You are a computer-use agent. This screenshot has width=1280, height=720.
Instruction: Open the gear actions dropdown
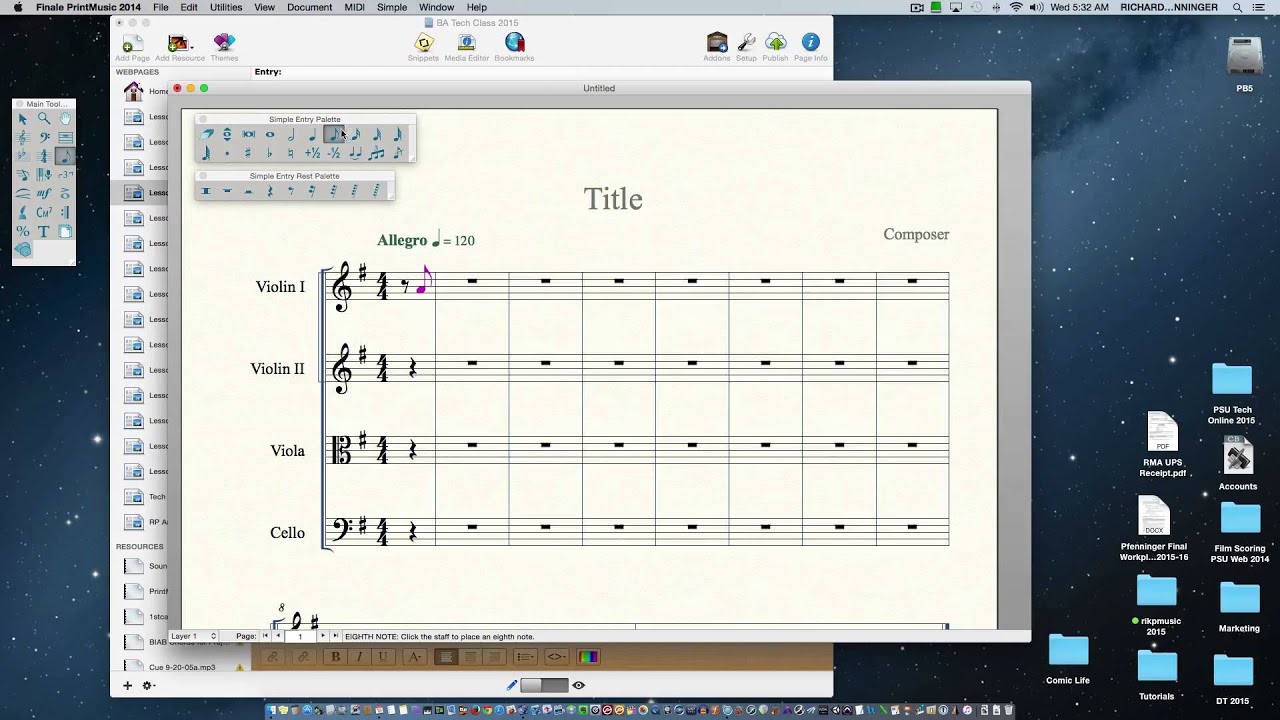(x=148, y=686)
